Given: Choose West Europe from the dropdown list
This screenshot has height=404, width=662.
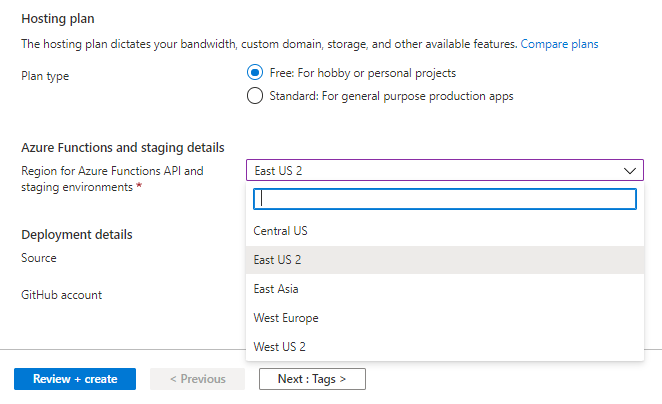Looking at the screenshot, I should (286, 318).
